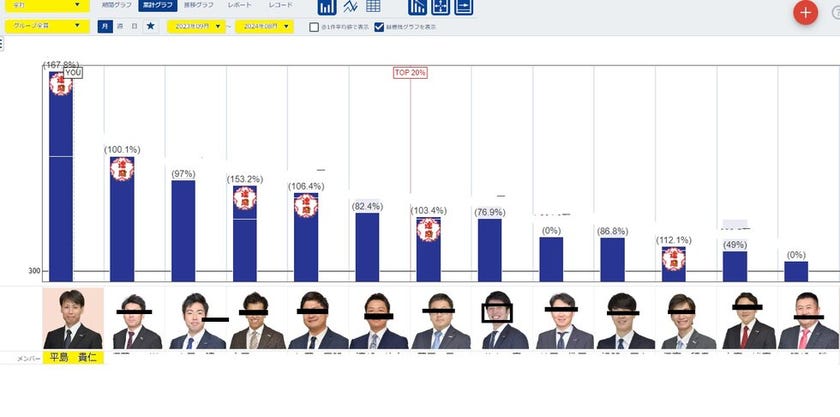Screen dimensions: 840x417
Task: Select the 月 period toggle
Action: tap(105, 26)
